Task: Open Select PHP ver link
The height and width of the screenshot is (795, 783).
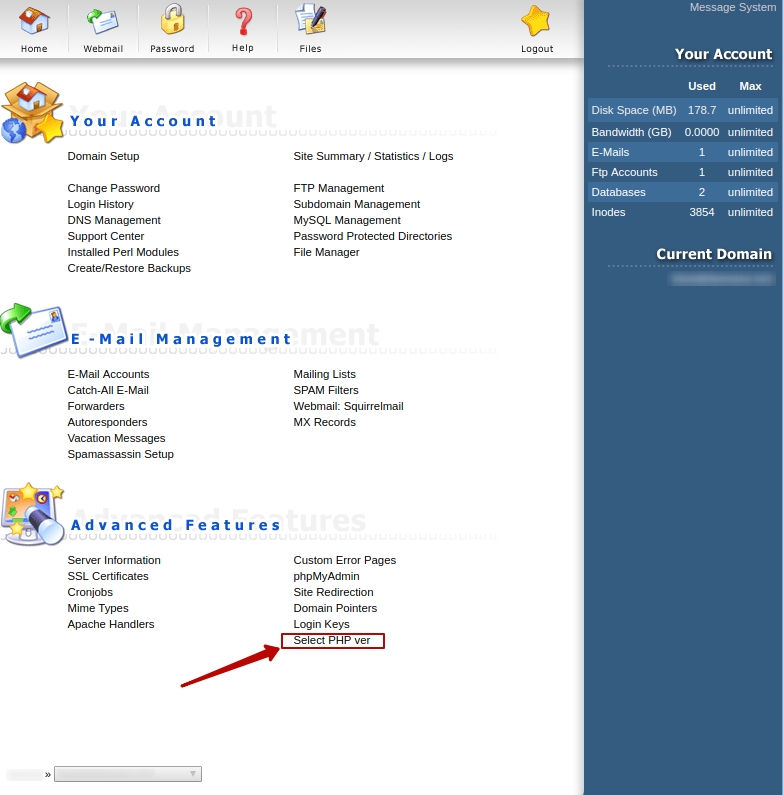Action: 332,640
